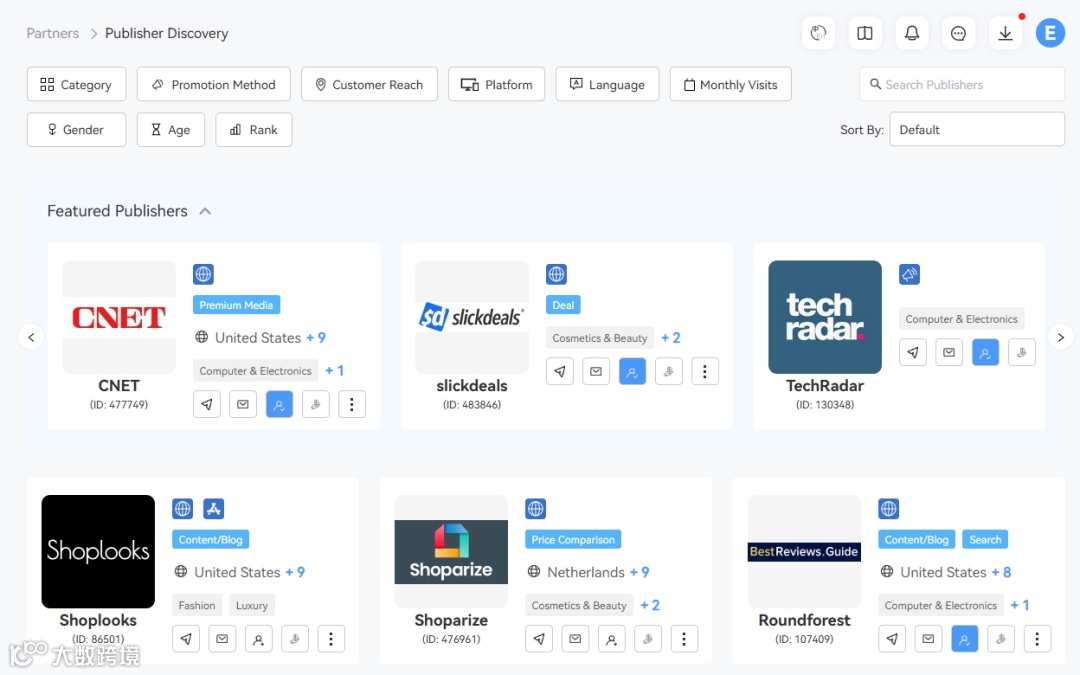The height and width of the screenshot is (675, 1080).
Task: Expand +2 categories on slickdeals card
Action: (671, 338)
